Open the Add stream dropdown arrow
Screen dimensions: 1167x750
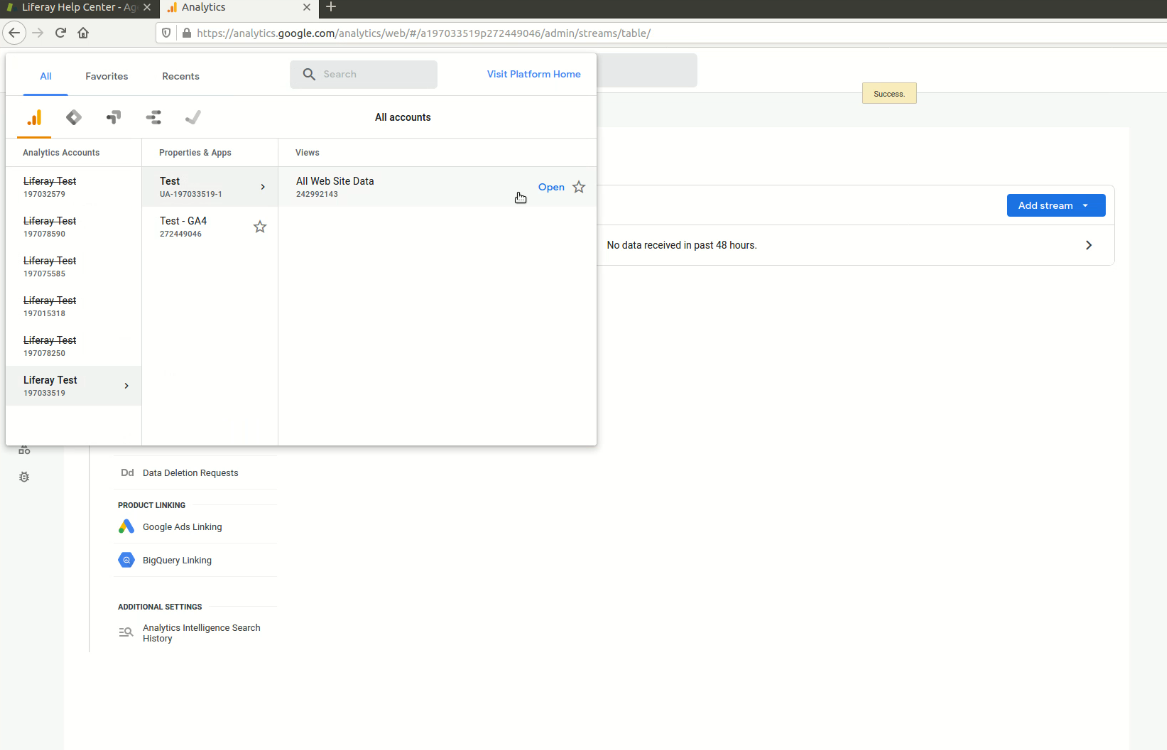[x=1085, y=206]
